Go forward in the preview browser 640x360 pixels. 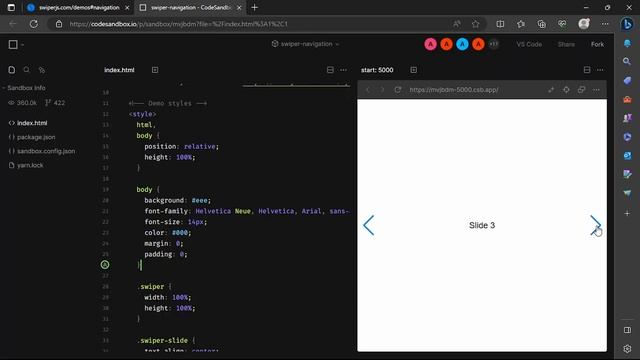click(x=382, y=89)
